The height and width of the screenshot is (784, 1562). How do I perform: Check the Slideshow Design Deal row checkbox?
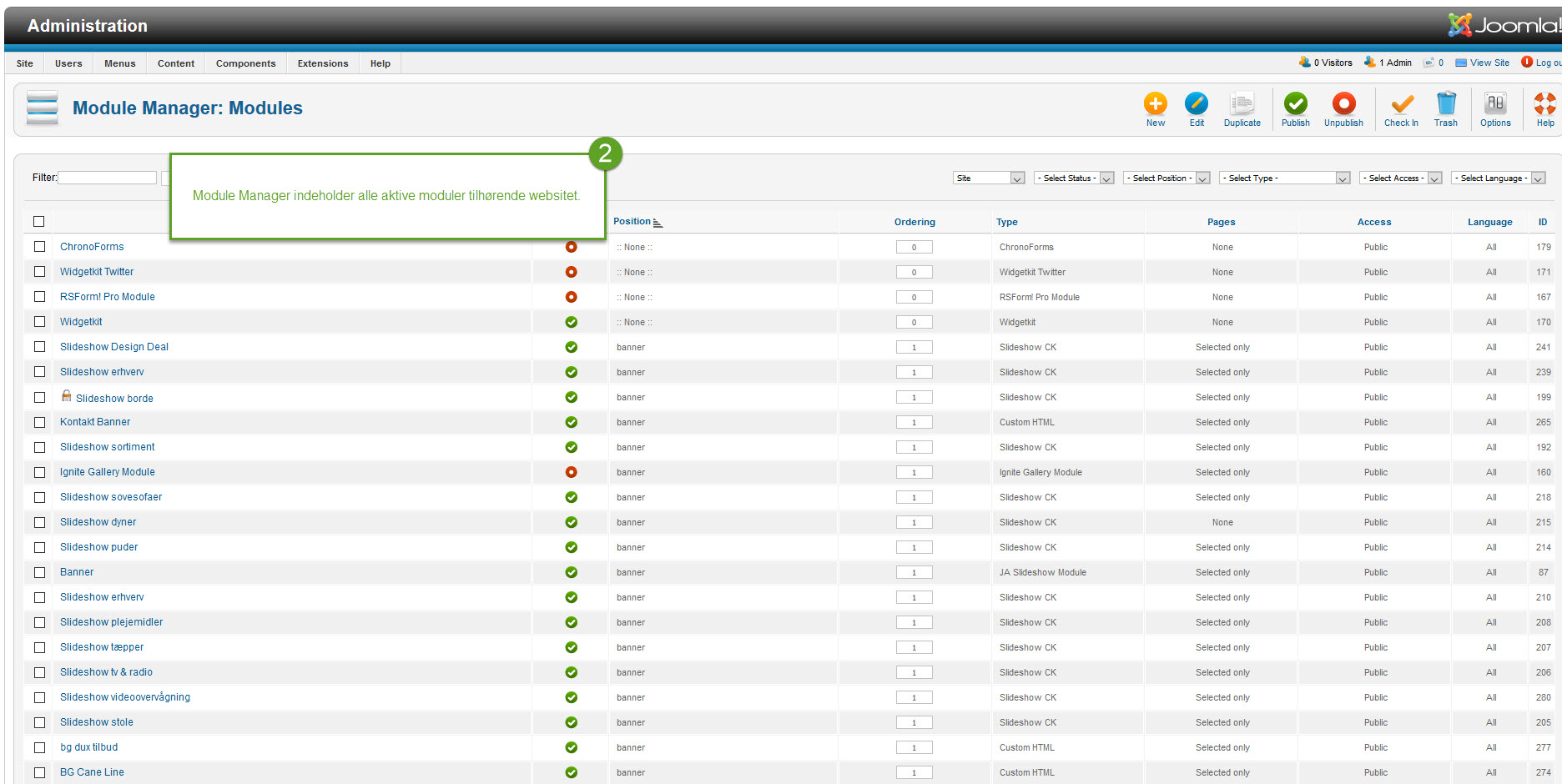pos(39,347)
